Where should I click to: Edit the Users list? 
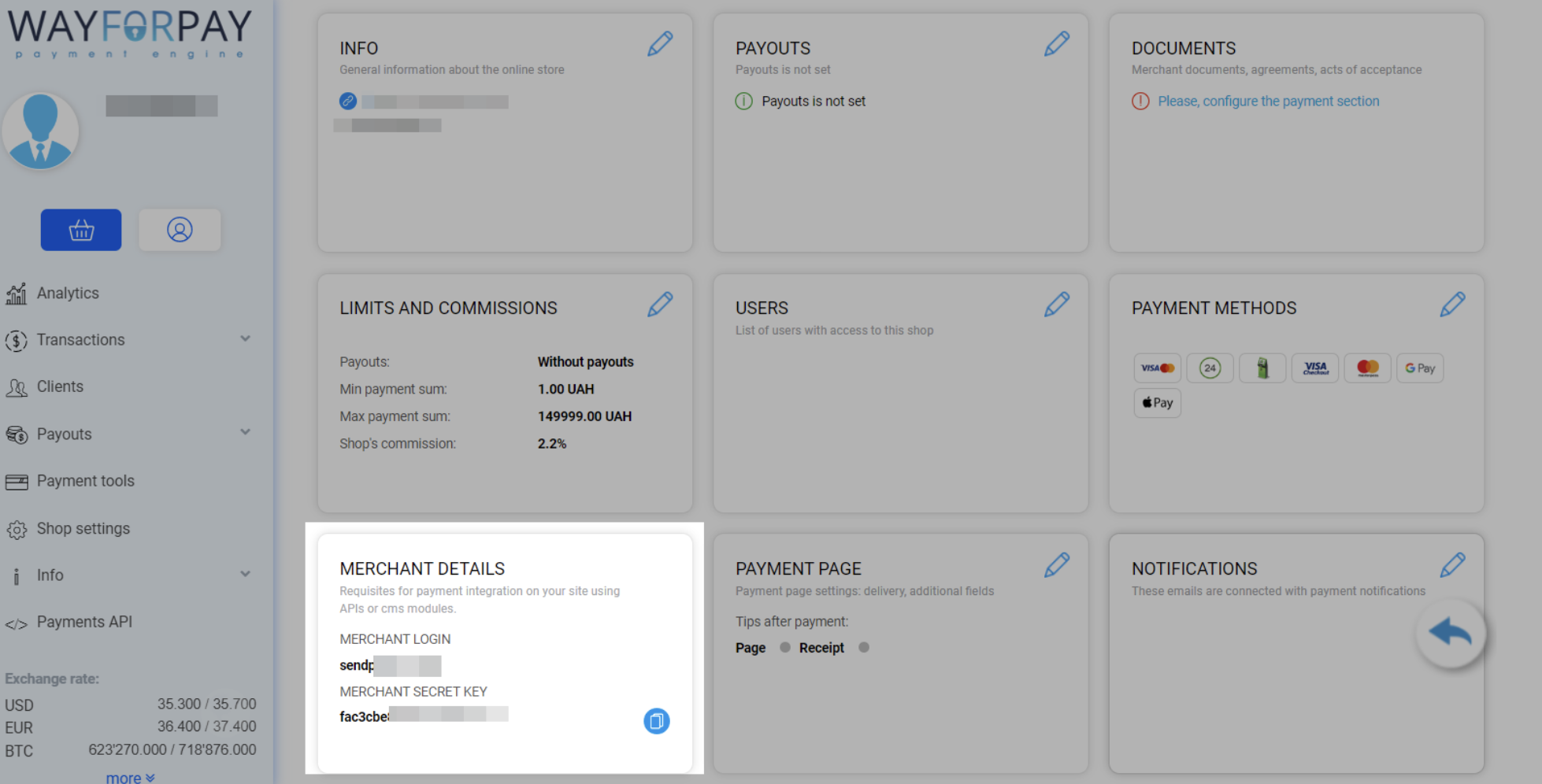point(1056,305)
